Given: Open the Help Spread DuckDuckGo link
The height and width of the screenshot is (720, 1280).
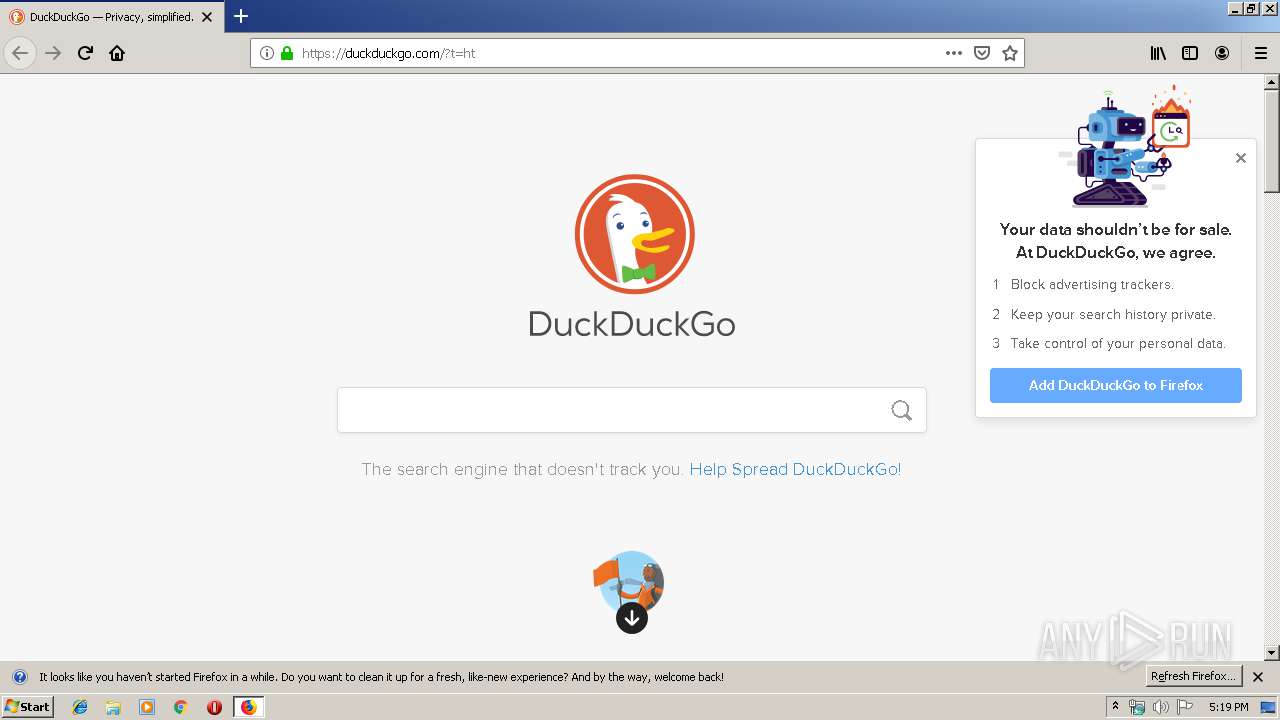Looking at the screenshot, I should (x=795, y=469).
